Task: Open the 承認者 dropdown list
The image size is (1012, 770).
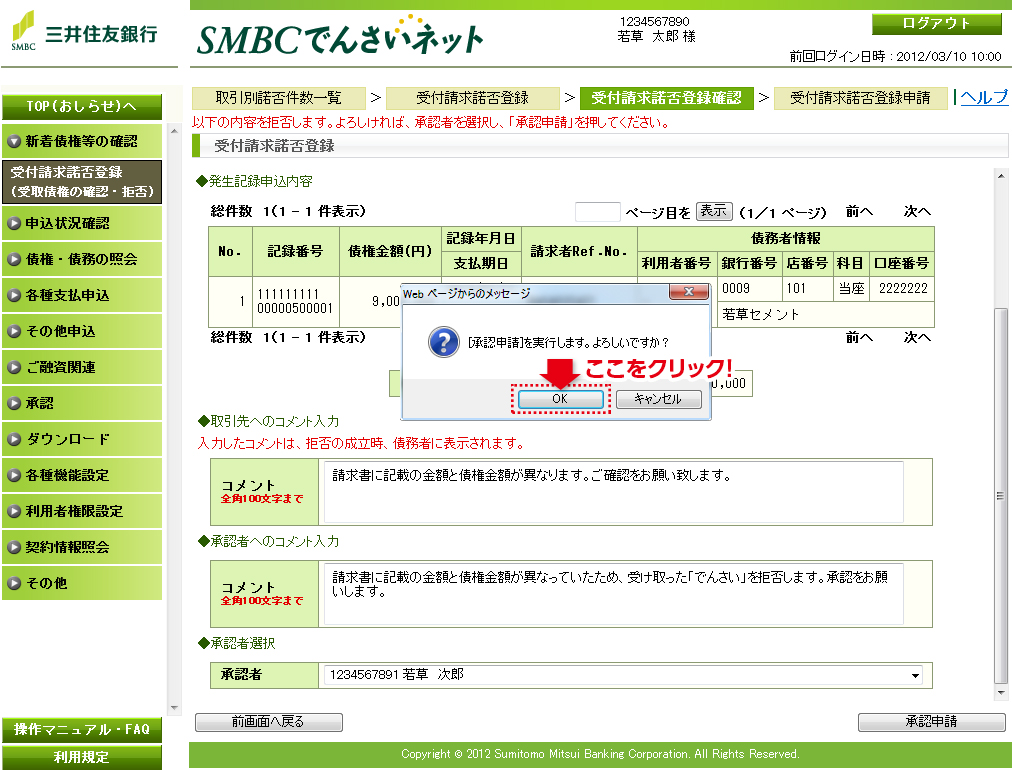Action: (623, 675)
